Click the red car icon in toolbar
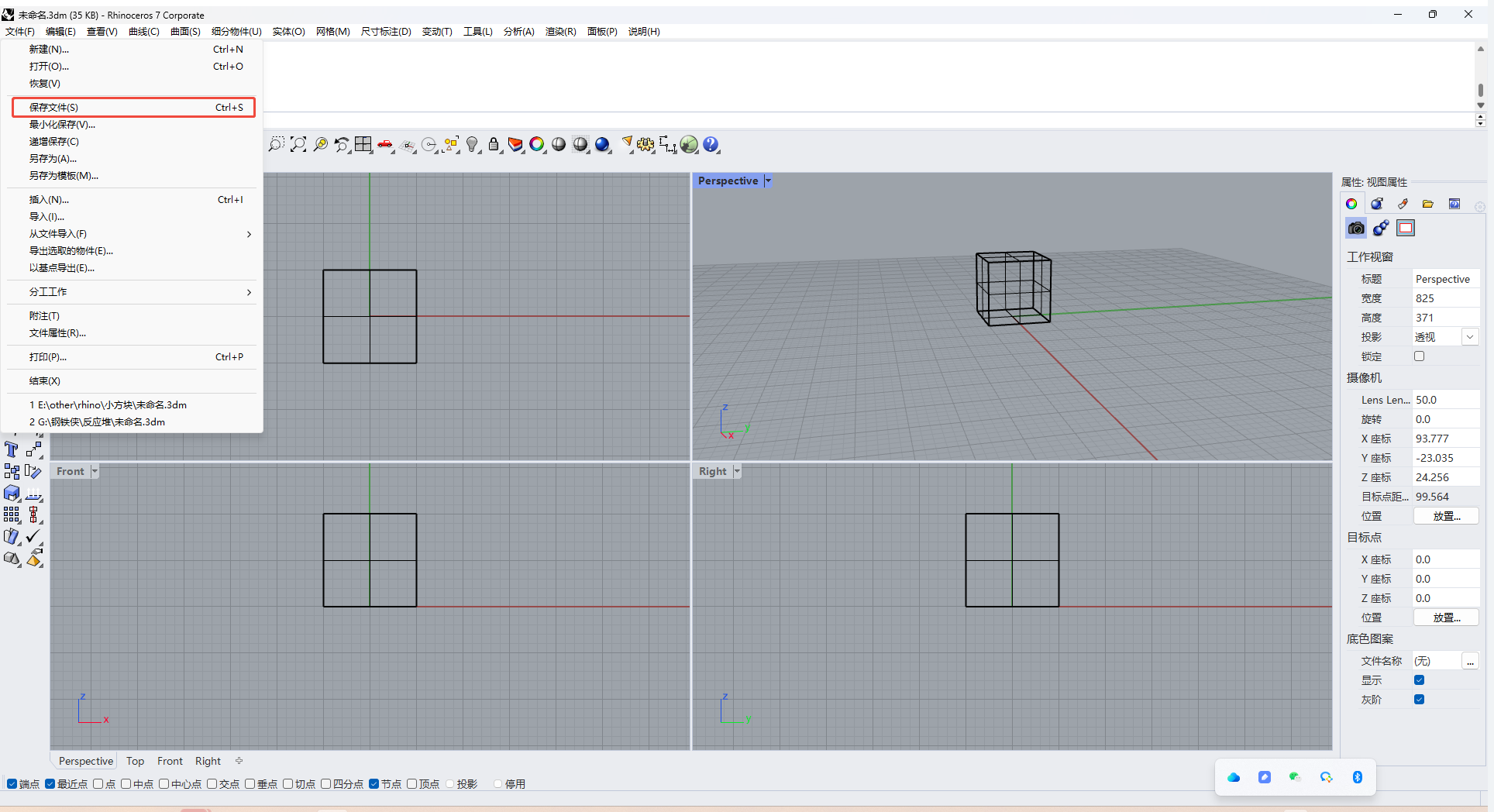The image size is (1494, 812). tap(385, 144)
